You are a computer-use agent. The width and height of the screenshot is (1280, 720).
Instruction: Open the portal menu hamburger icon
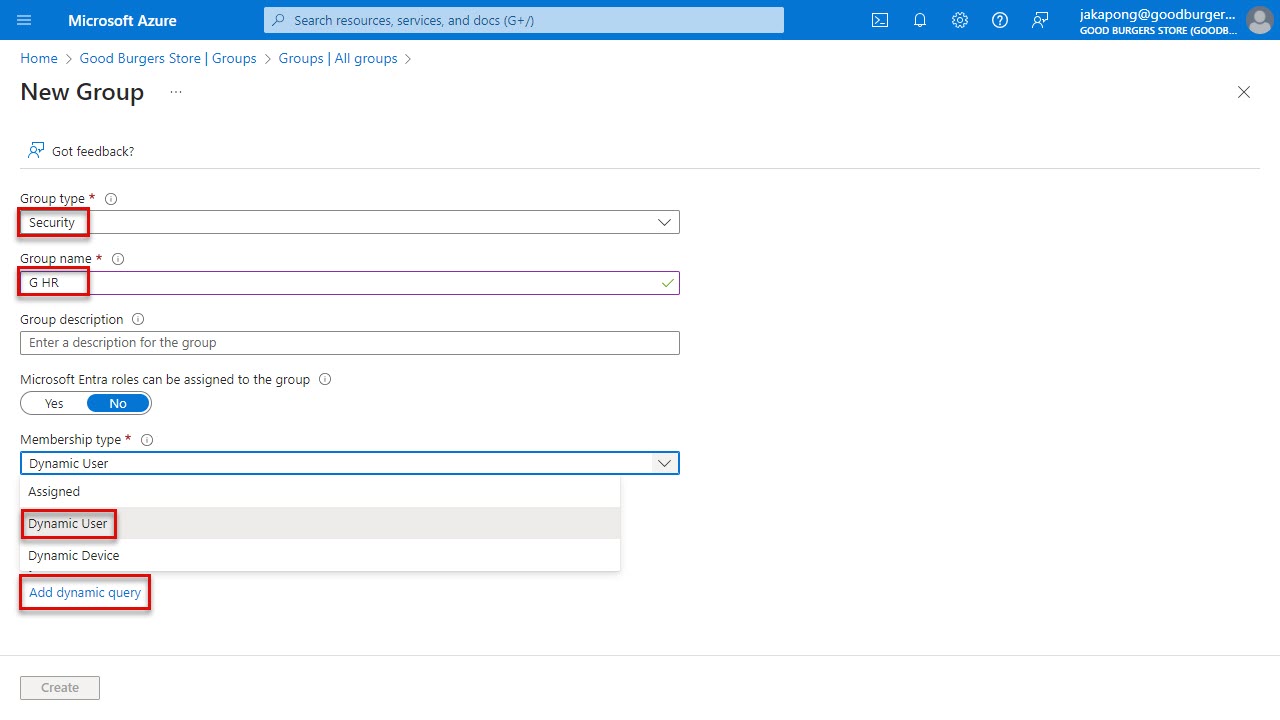pos(24,20)
